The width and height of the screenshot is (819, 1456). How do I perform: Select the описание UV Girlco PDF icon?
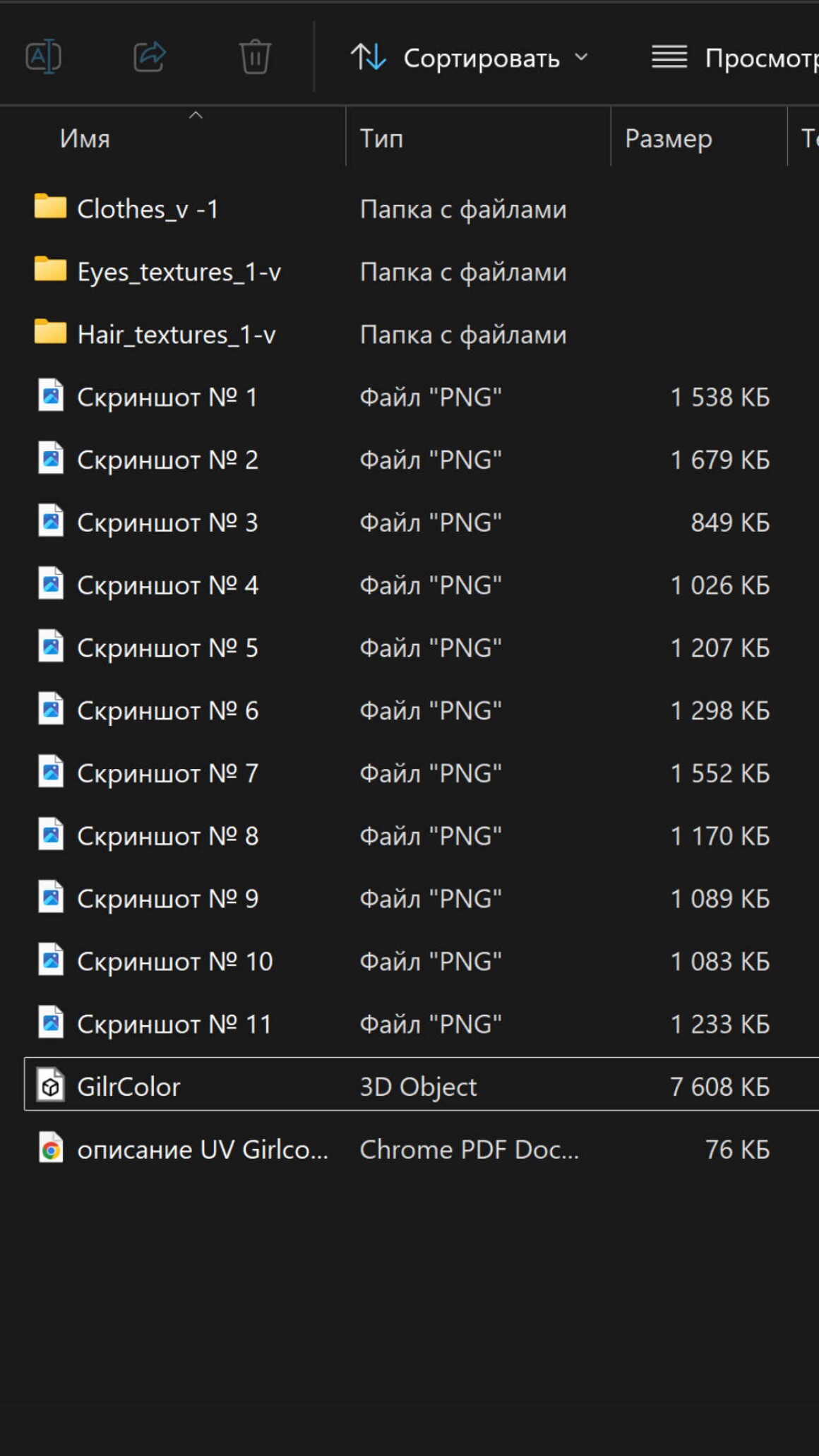point(51,1149)
